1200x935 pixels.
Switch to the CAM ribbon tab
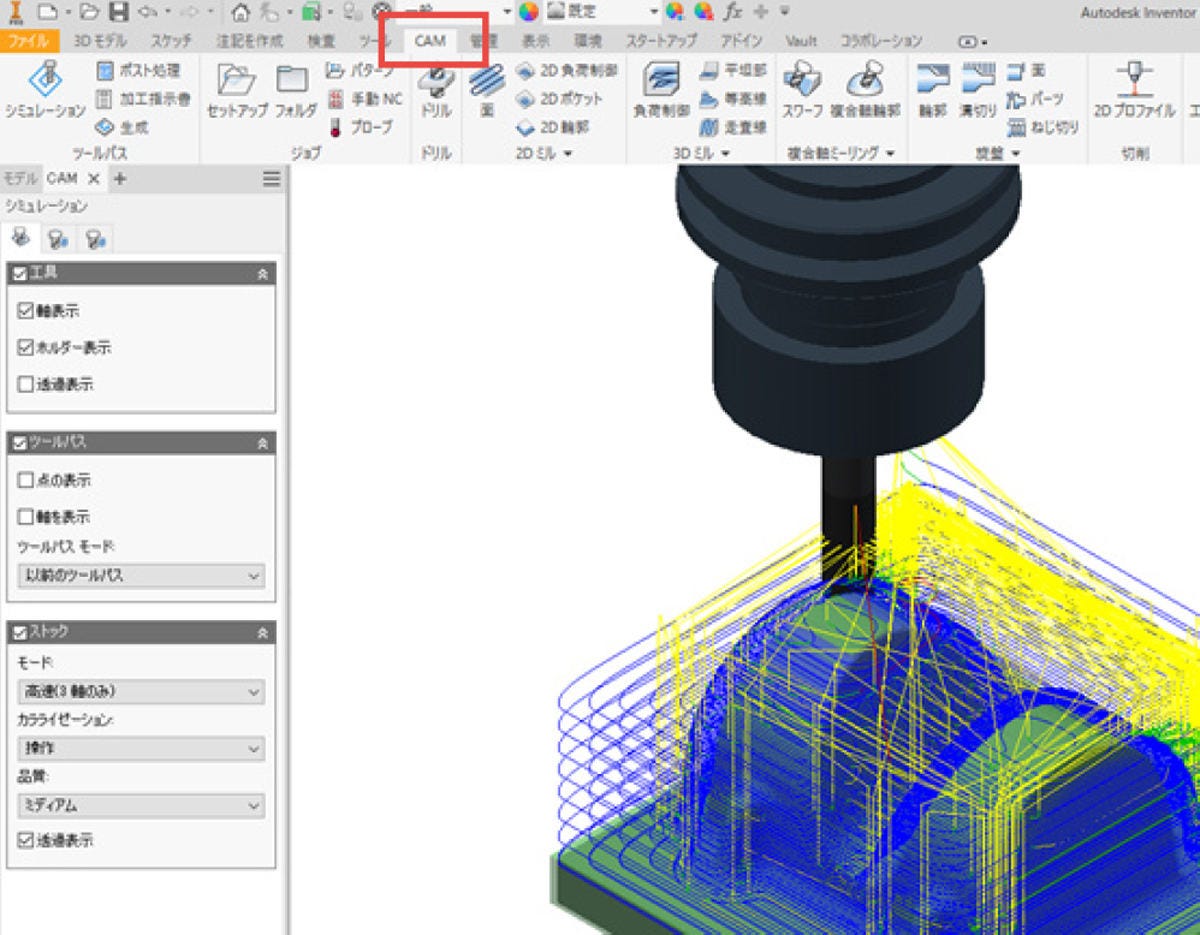click(430, 41)
